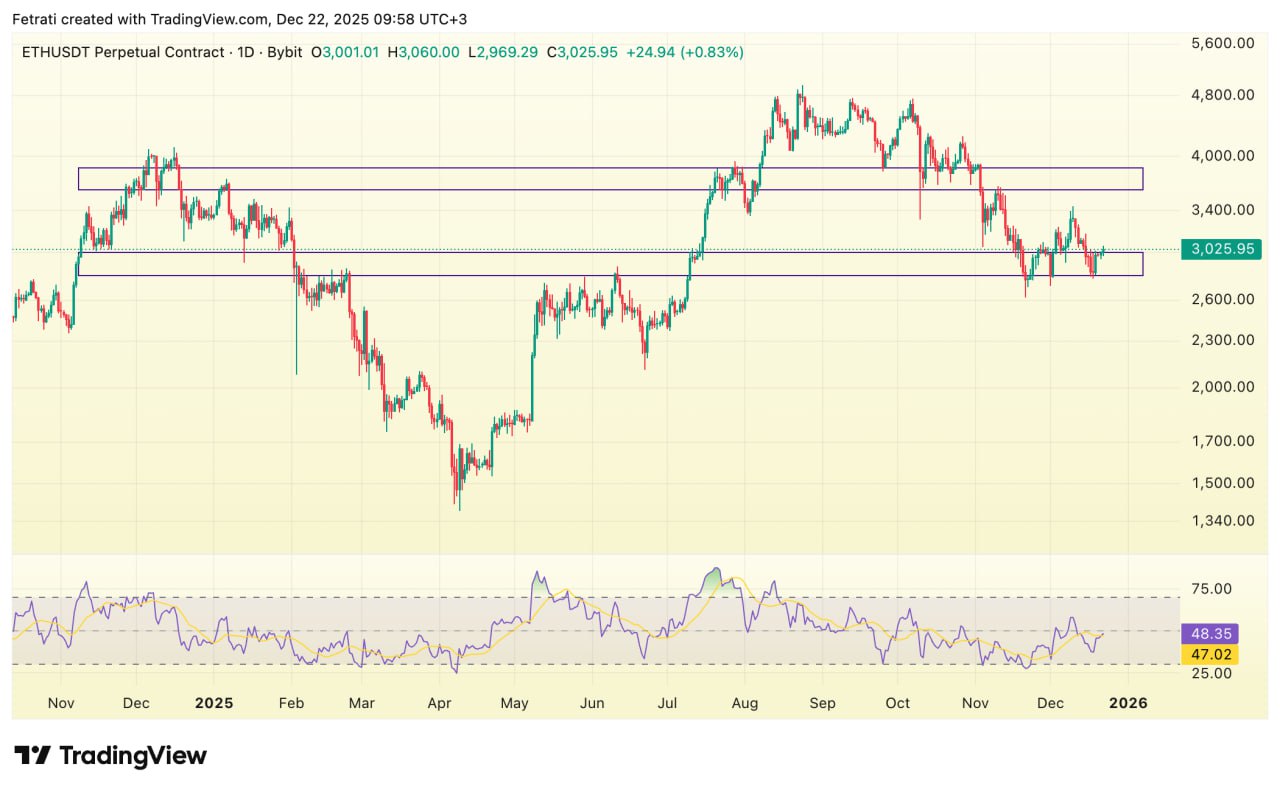Click the green 3,025.95 current price label
1280x792 pixels.
click(x=1219, y=249)
